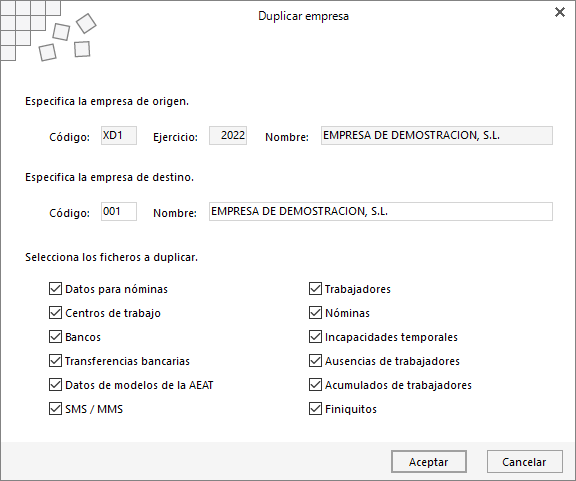Disable Datos de modelos de la AEAT

pyautogui.click(x=55, y=385)
